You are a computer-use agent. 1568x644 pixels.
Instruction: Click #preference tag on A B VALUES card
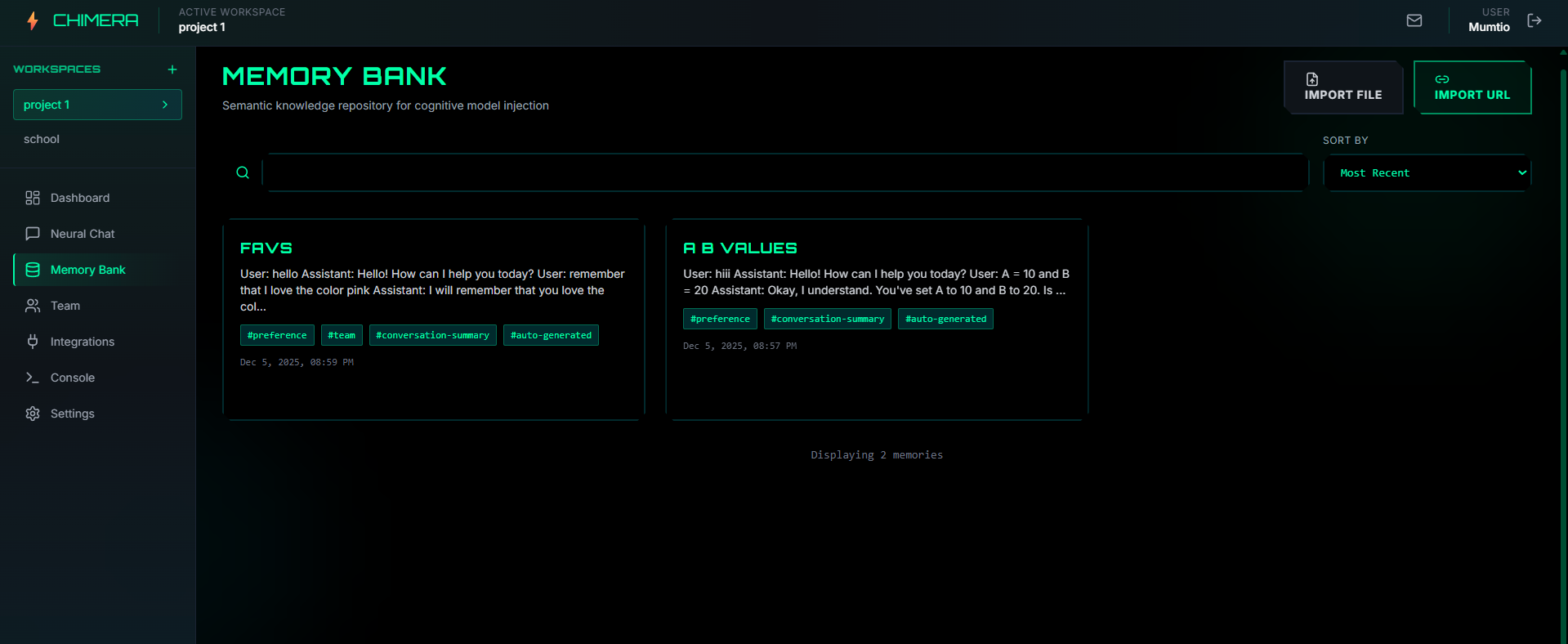coord(720,319)
